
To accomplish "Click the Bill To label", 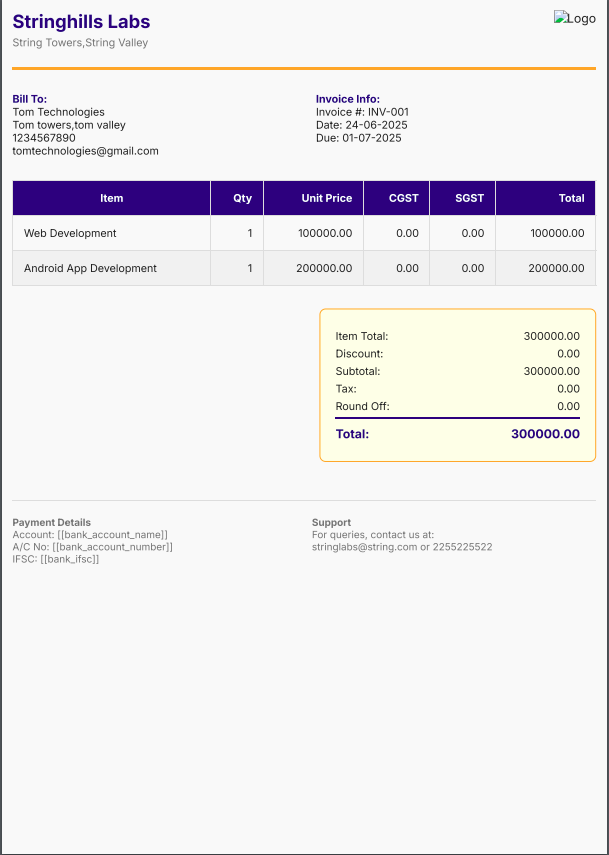I will coord(30,99).
